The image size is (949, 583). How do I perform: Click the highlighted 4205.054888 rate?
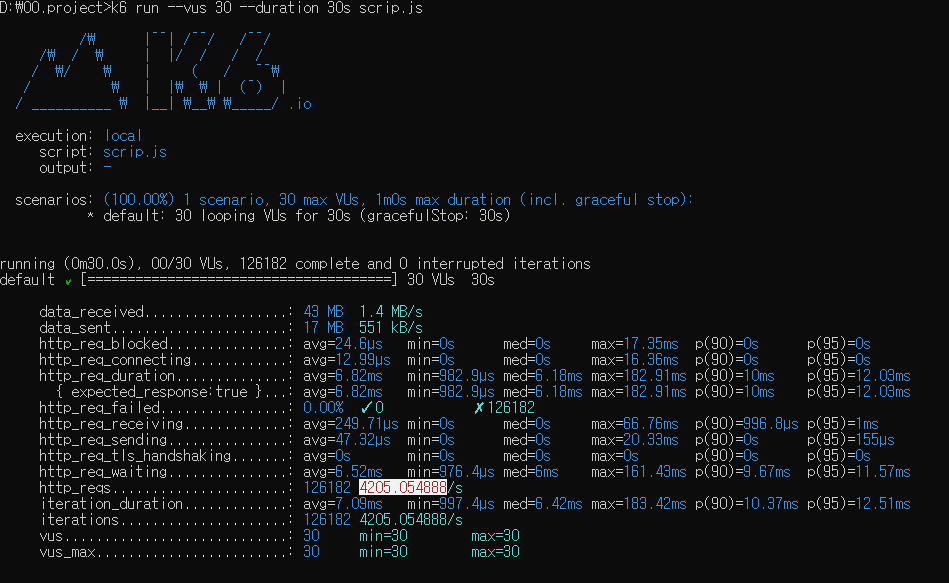click(x=403, y=487)
